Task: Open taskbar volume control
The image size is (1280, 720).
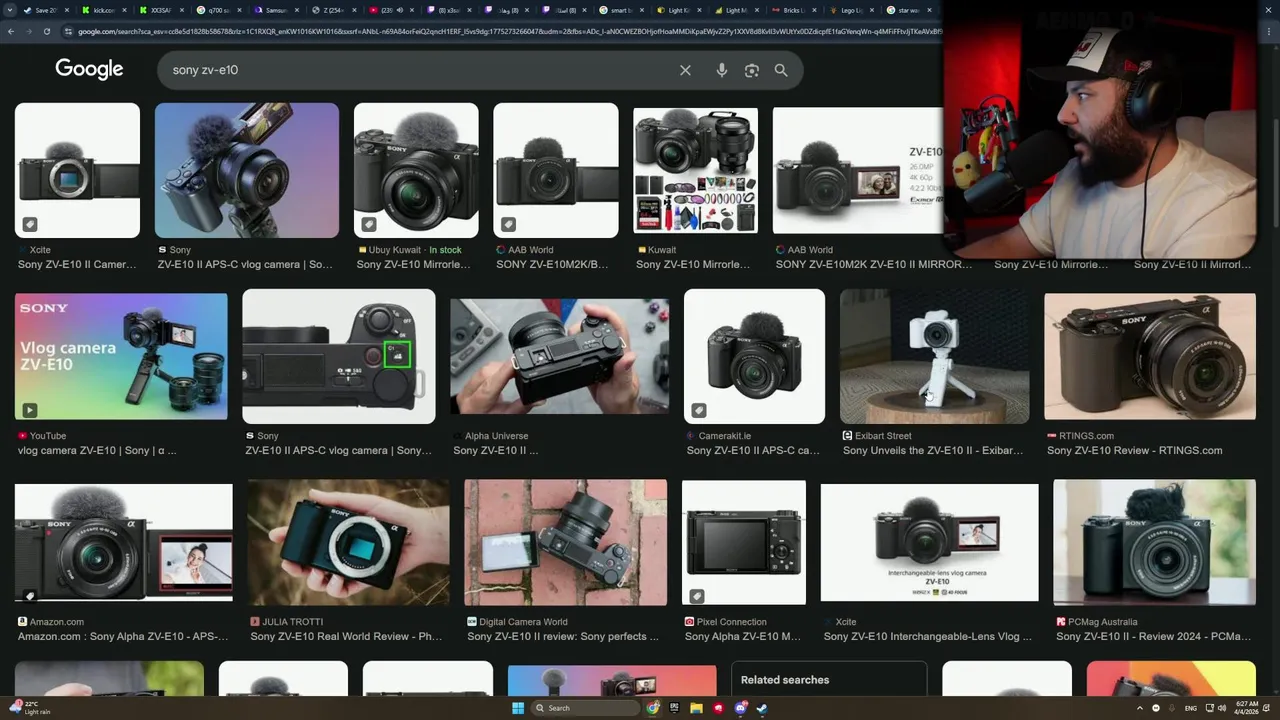Action: 1222,708
